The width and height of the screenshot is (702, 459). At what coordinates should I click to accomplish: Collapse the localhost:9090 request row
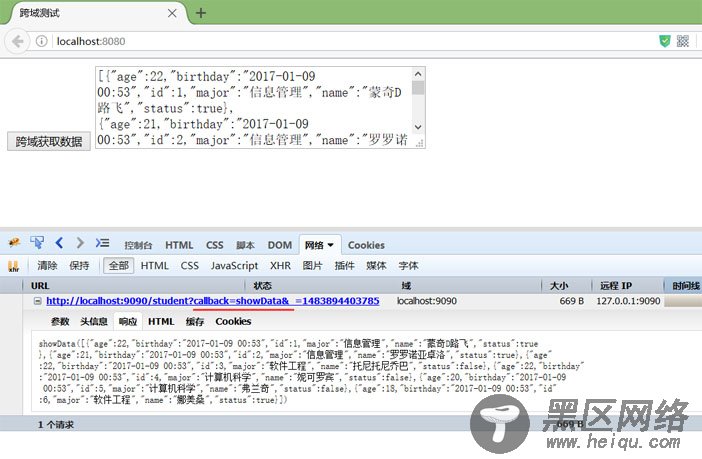(38, 301)
